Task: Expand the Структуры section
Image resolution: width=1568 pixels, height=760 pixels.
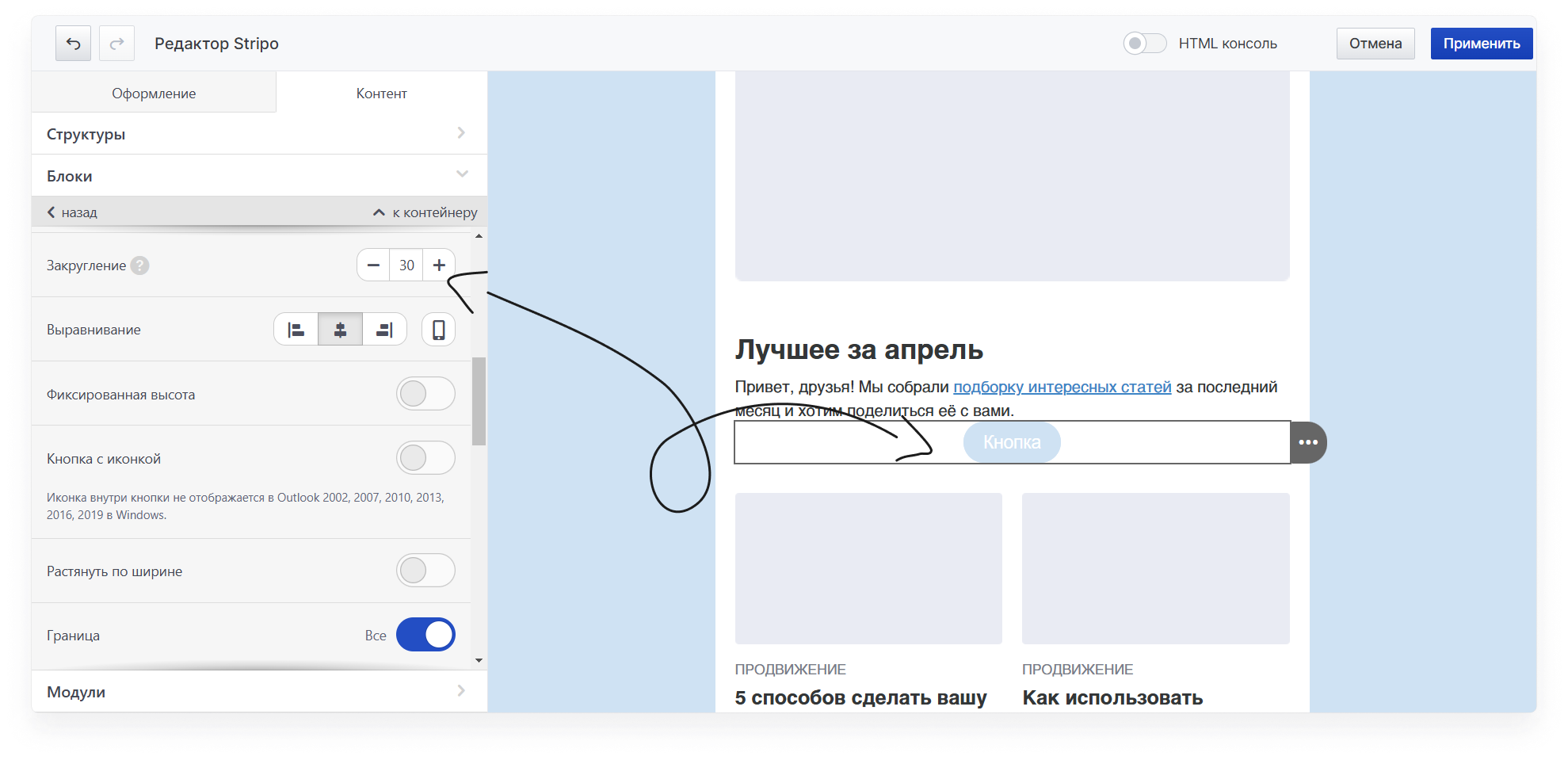Action: coord(259,134)
